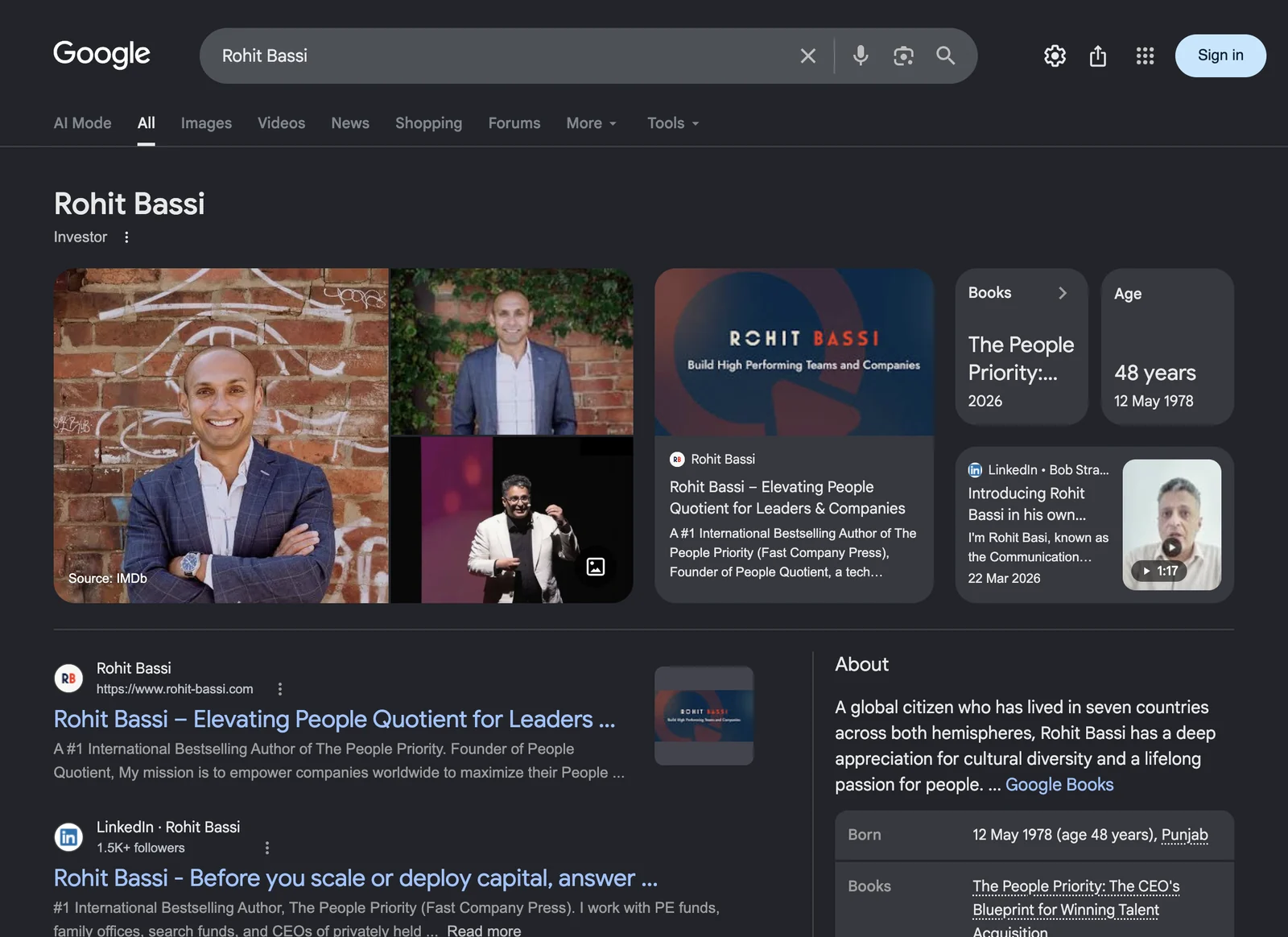Open quick settings gear icon
1288x937 pixels.
(1055, 56)
